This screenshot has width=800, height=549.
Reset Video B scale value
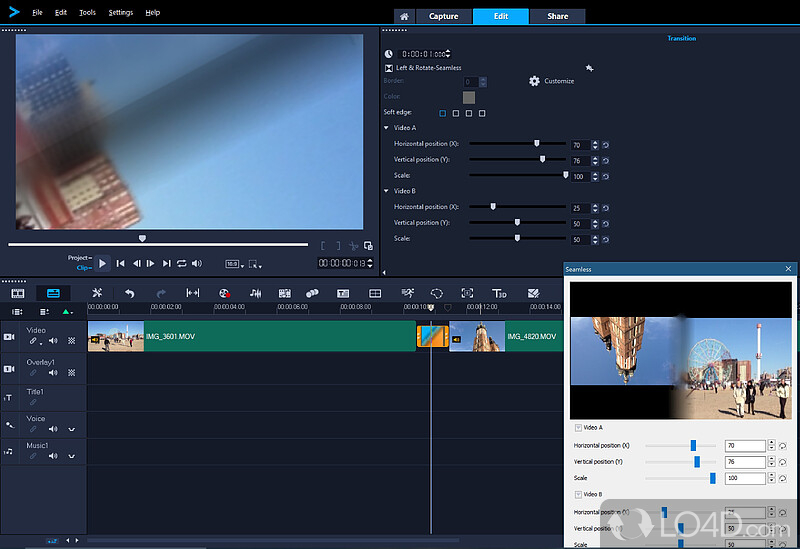coord(606,239)
